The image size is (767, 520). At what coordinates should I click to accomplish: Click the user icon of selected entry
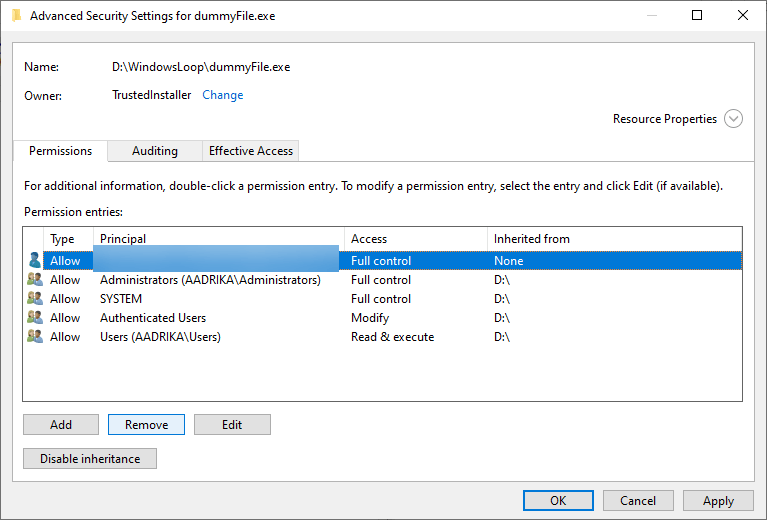coord(35,261)
